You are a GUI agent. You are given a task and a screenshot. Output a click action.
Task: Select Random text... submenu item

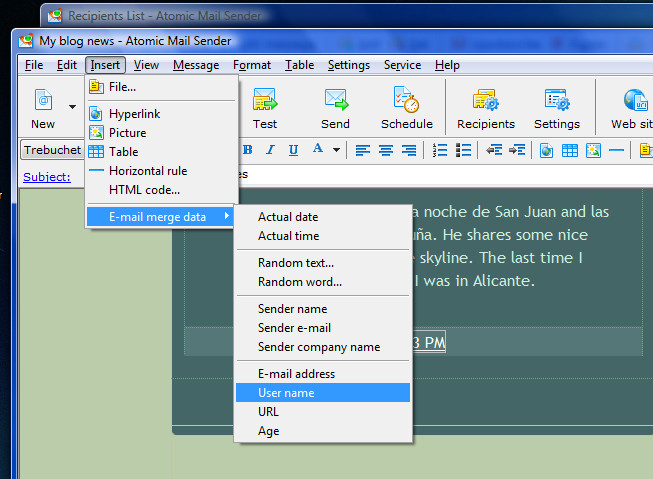(323, 263)
